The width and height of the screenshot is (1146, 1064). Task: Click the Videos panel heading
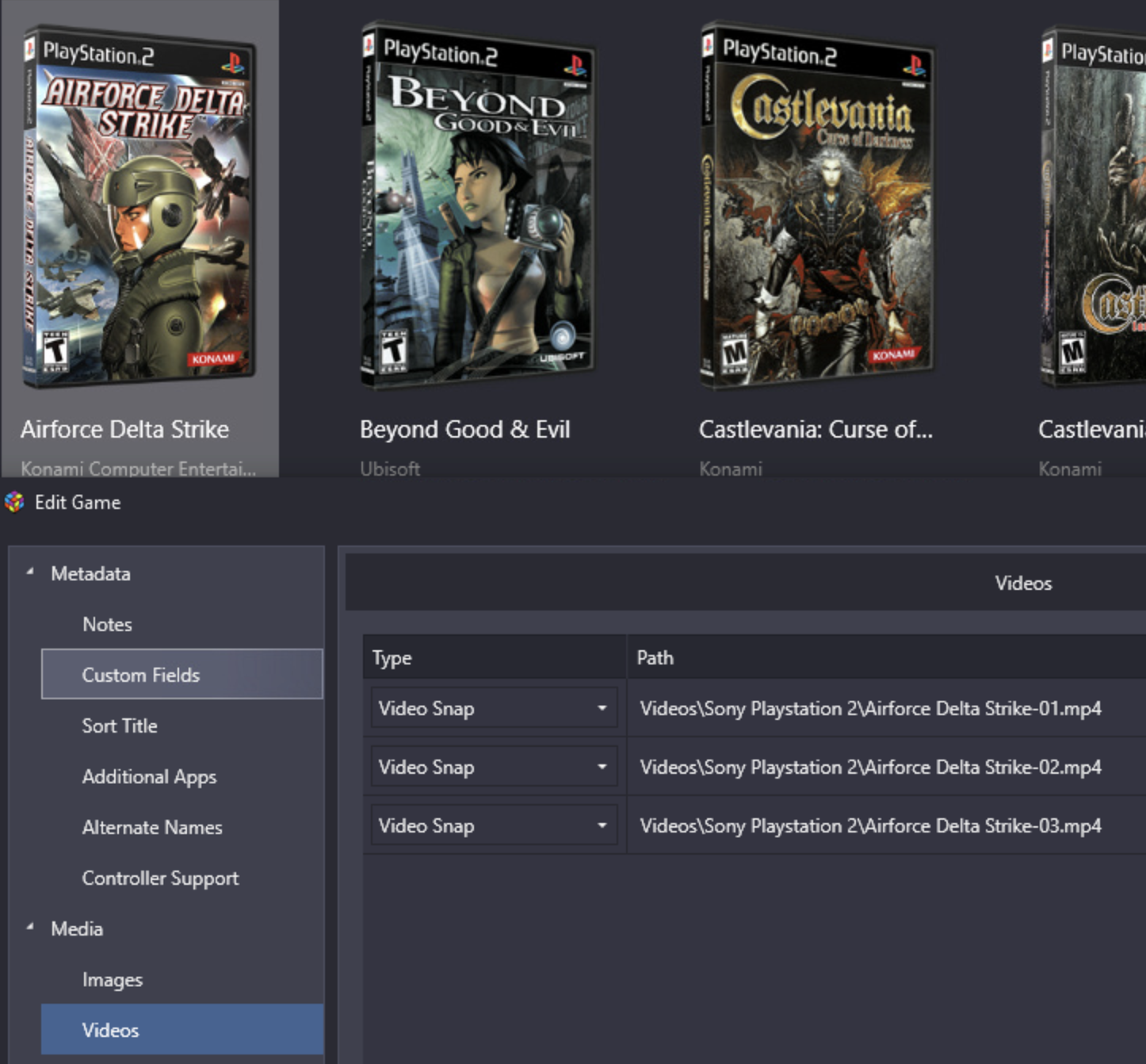1023,583
